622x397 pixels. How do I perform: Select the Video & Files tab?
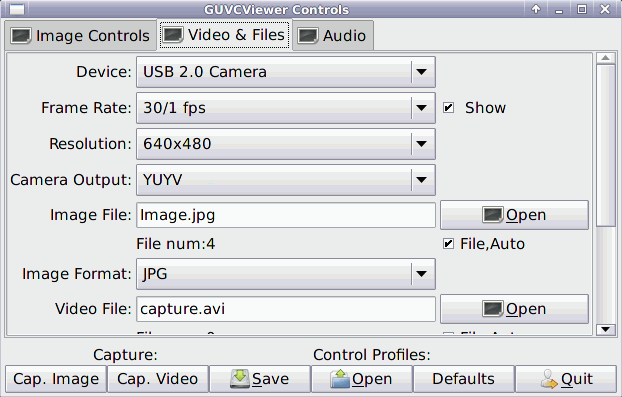(225, 35)
